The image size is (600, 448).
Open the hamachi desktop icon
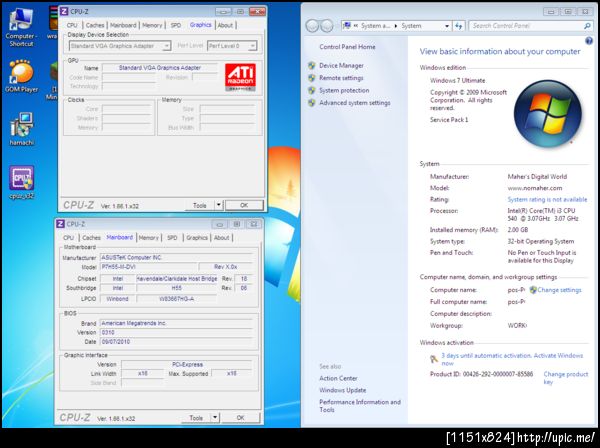[21, 129]
